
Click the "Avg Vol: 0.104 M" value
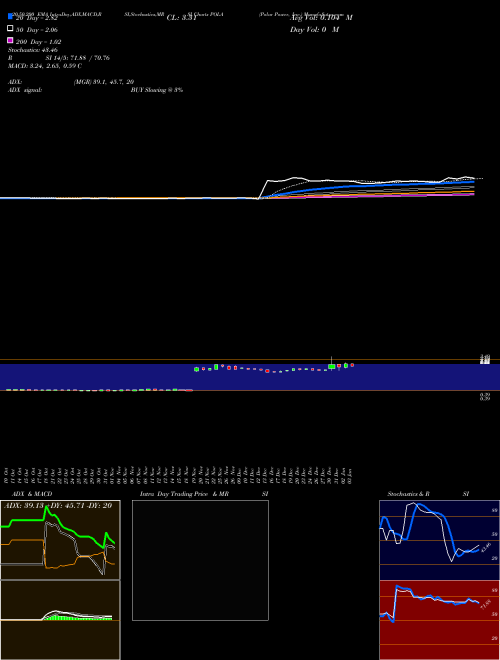[321, 18]
